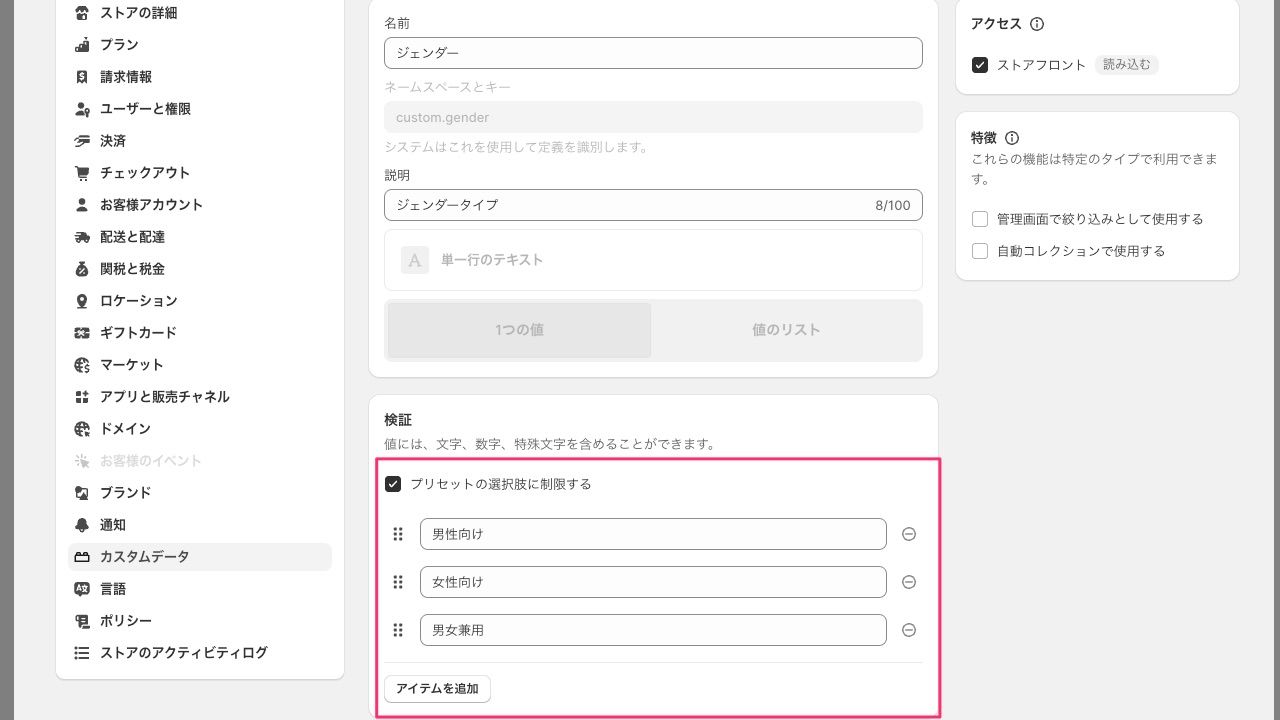The image size is (1280, 720).
Task: Click the 関税と税金 tax icon
Action: click(82, 269)
